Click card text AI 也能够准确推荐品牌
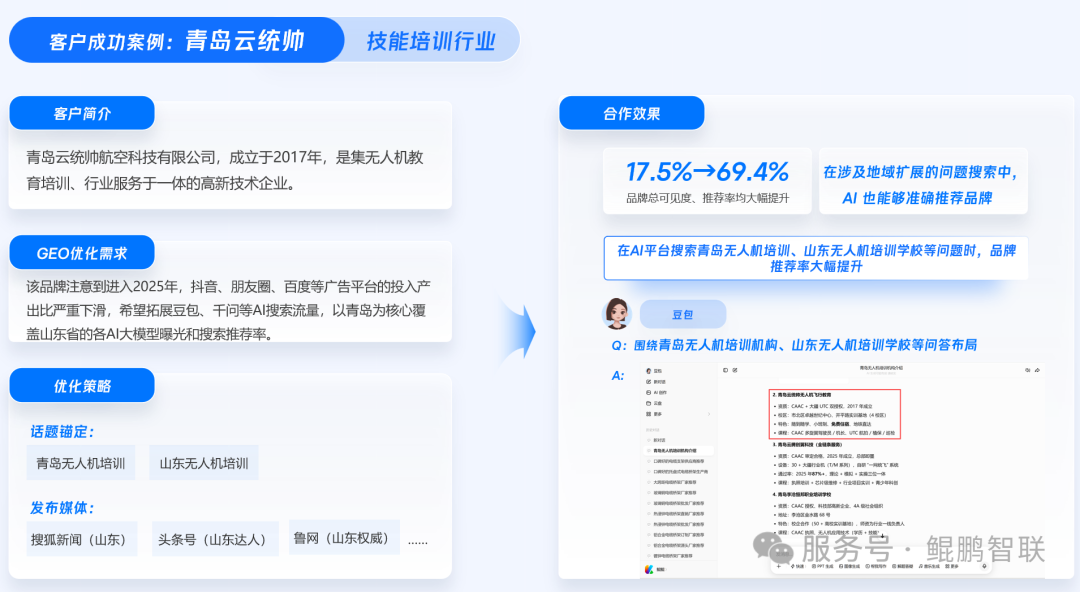This screenshot has height=592, width=1080. click(917, 198)
